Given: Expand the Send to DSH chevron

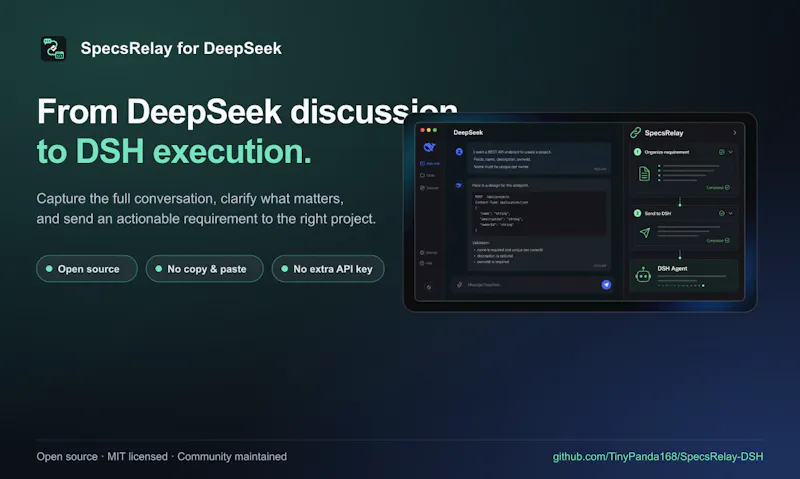Looking at the screenshot, I should (x=731, y=213).
